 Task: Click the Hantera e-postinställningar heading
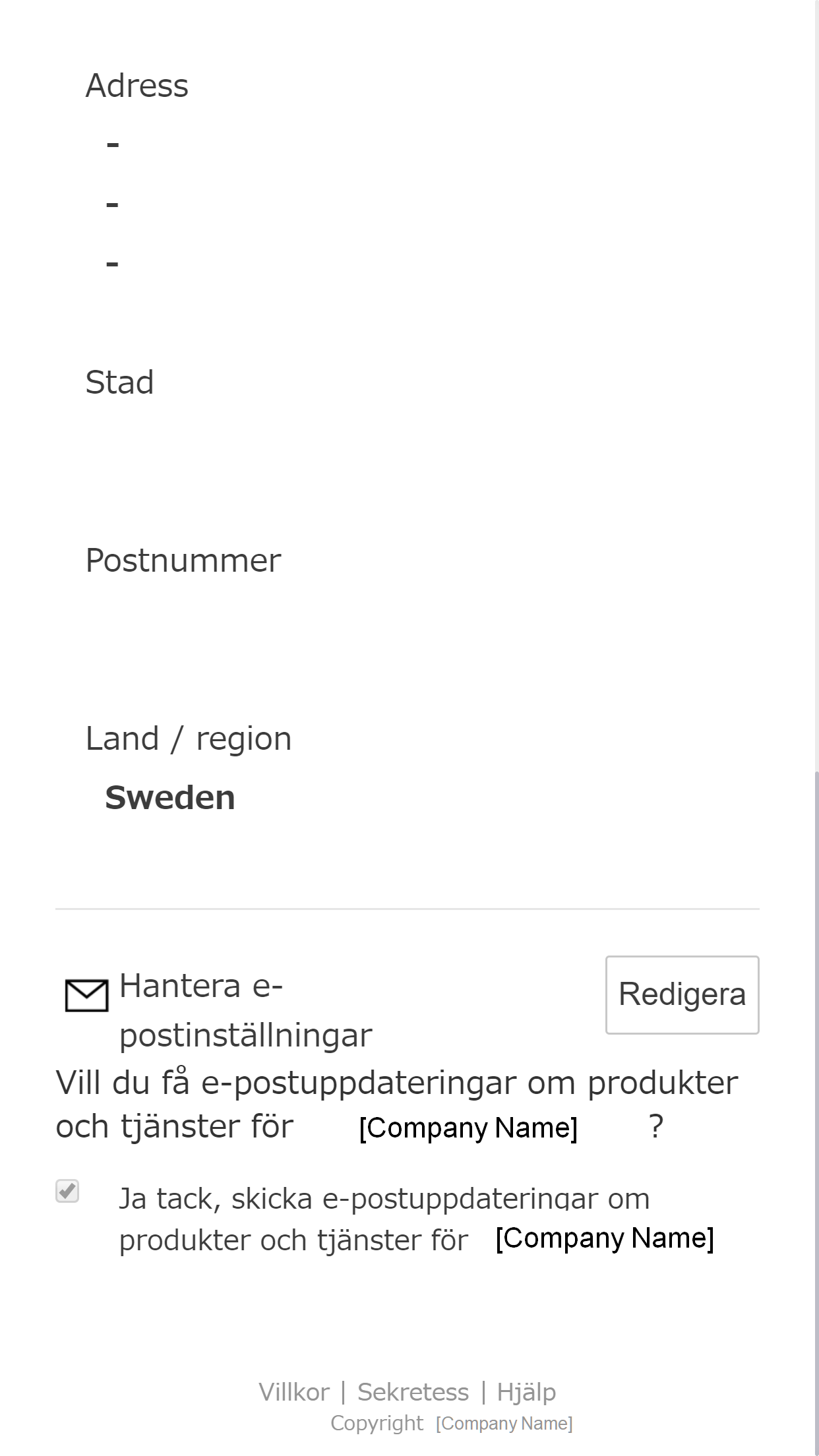point(245,1010)
